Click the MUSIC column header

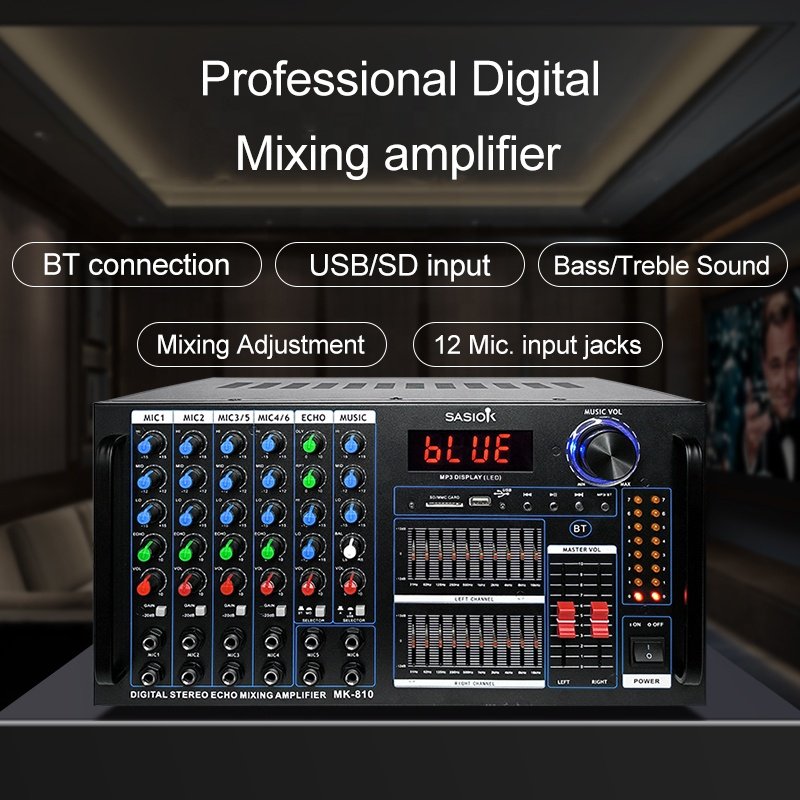(x=354, y=417)
